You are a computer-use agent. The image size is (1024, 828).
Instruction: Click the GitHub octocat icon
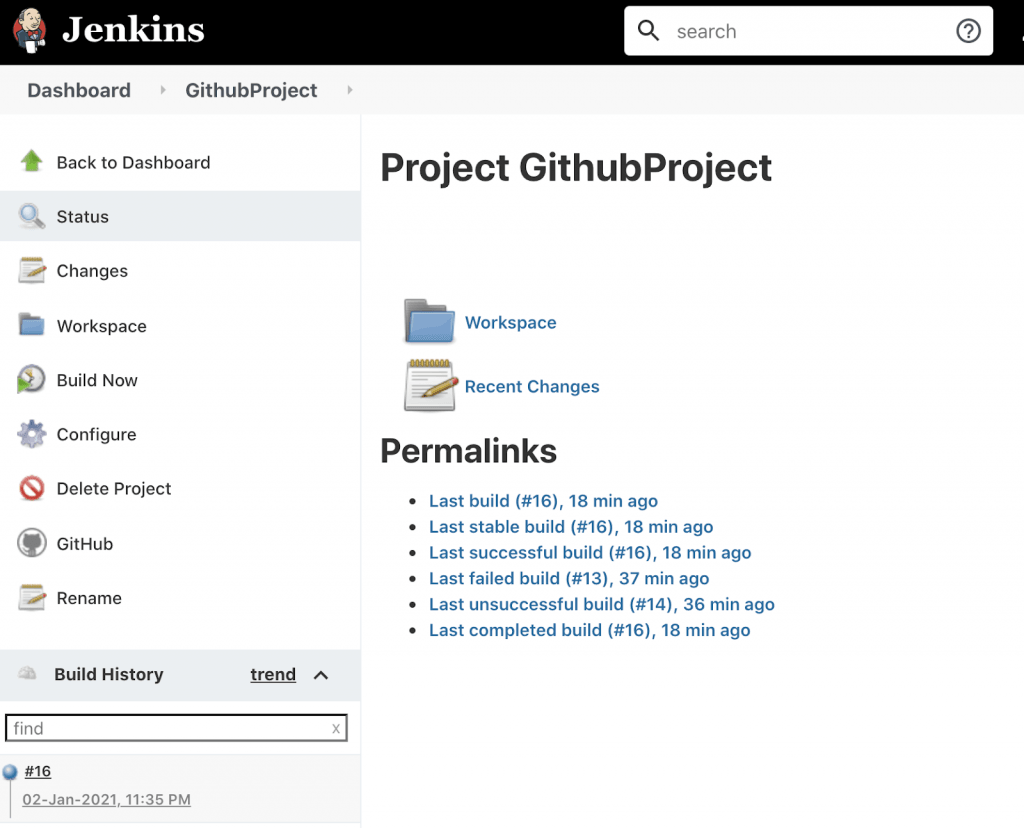32,544
